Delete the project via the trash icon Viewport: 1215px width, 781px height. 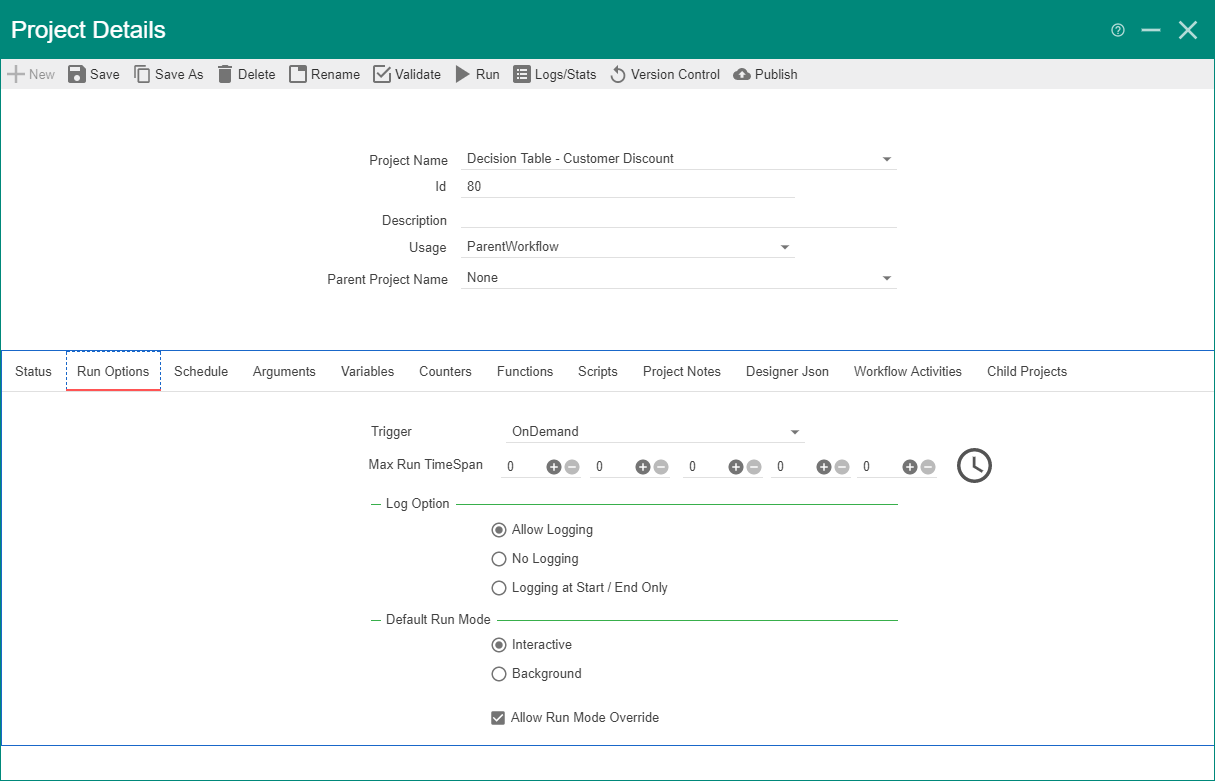pos(245,74)
